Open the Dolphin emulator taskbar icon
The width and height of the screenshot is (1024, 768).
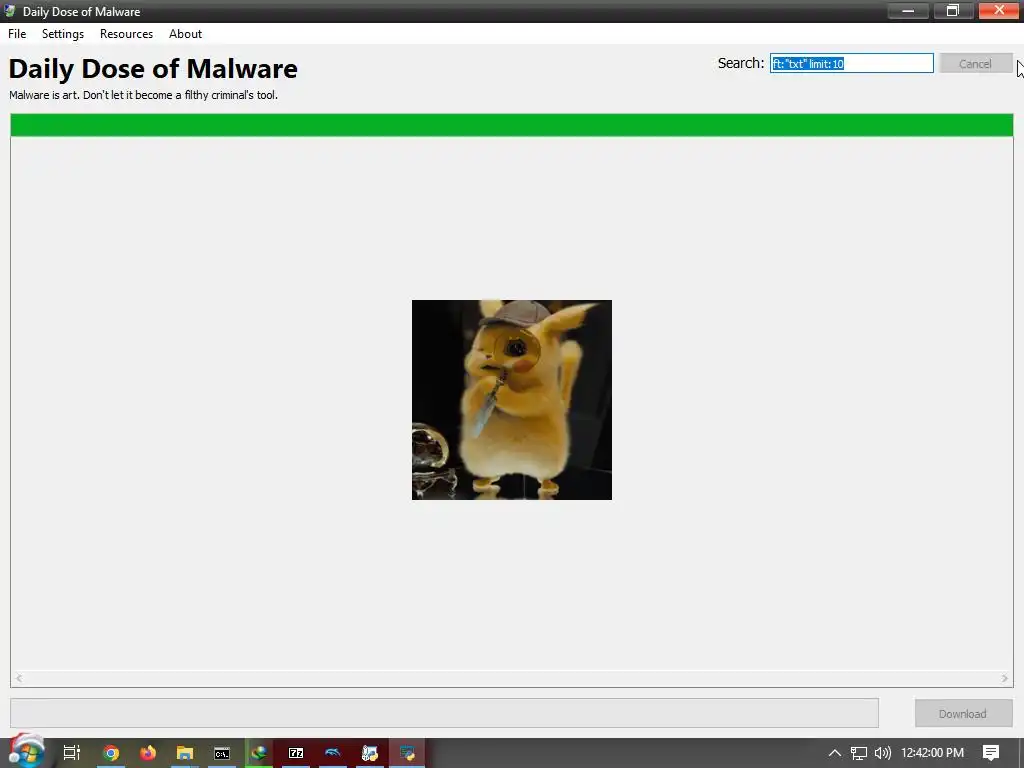pos(332,753)
